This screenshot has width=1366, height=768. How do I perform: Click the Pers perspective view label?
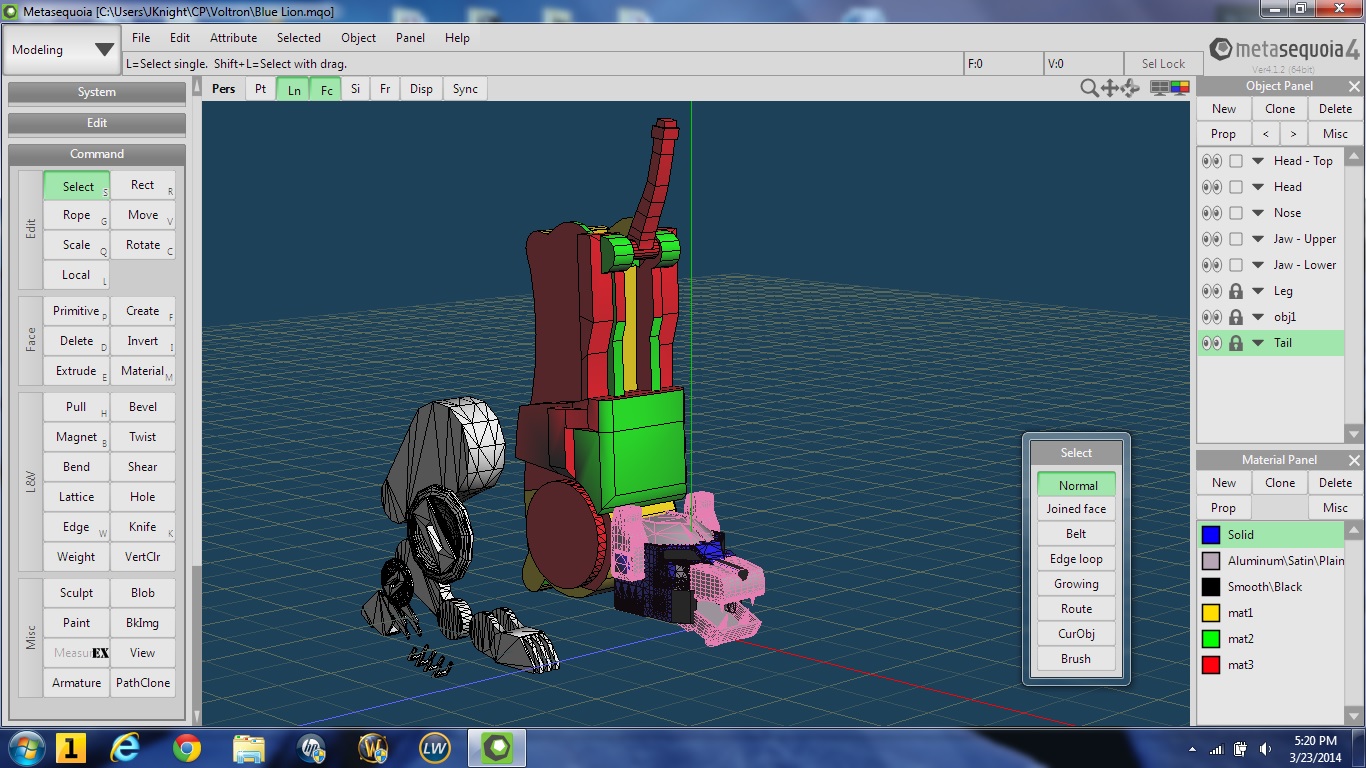(x=224, y=89)
